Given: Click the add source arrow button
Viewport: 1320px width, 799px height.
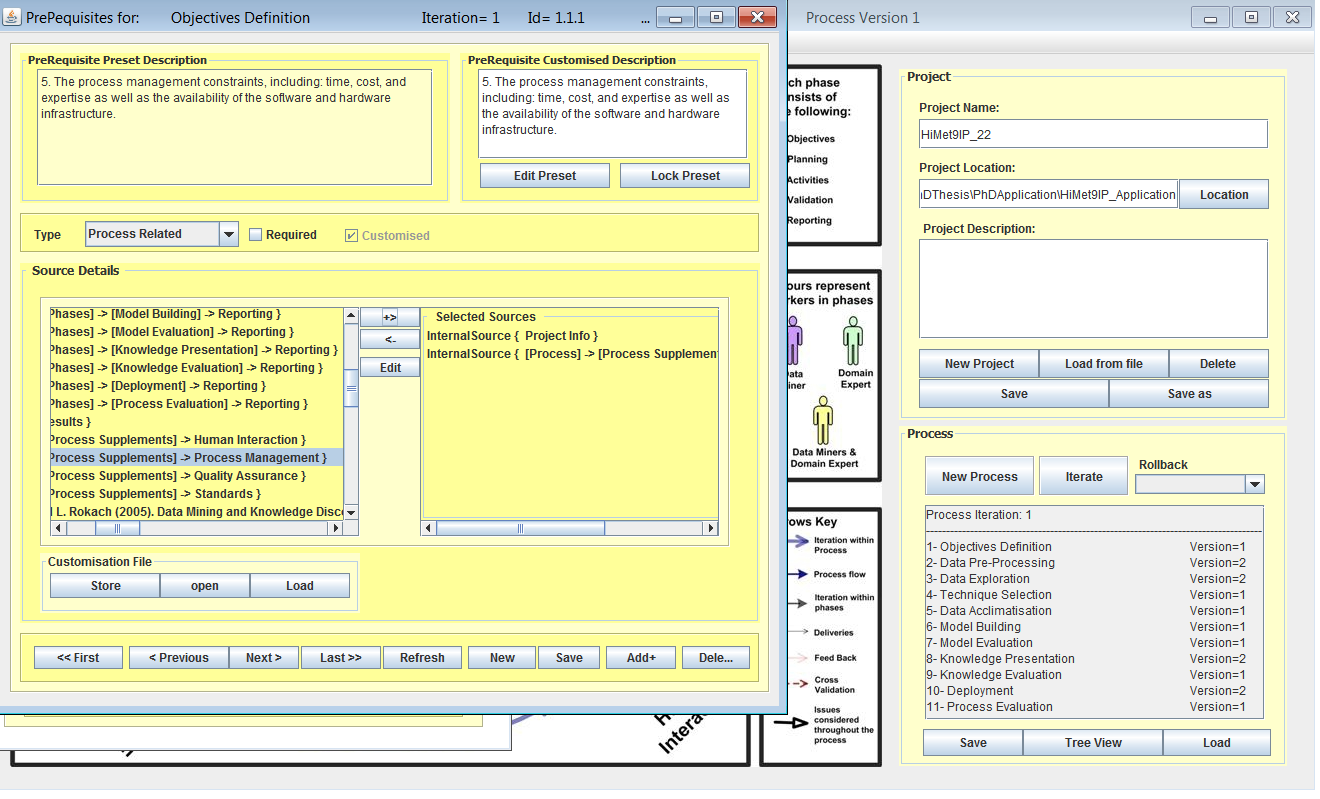Looking at the screenshot, I should point(390,317).
